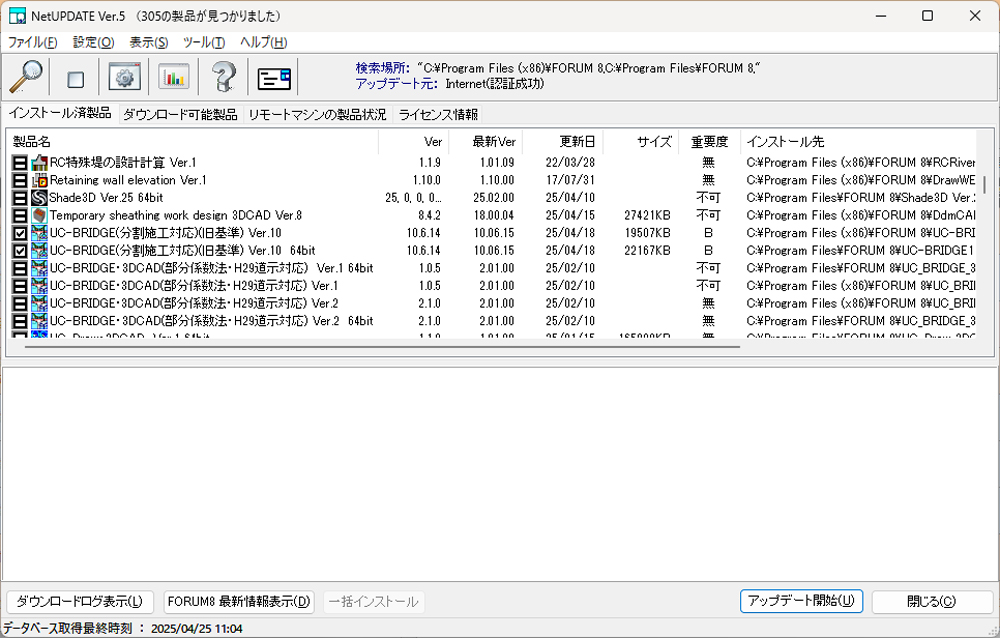The width and height of the screenshot is (1000, 638).
Task: Start updating with アップデート開始(U)
Action: [x=801, y=600]
